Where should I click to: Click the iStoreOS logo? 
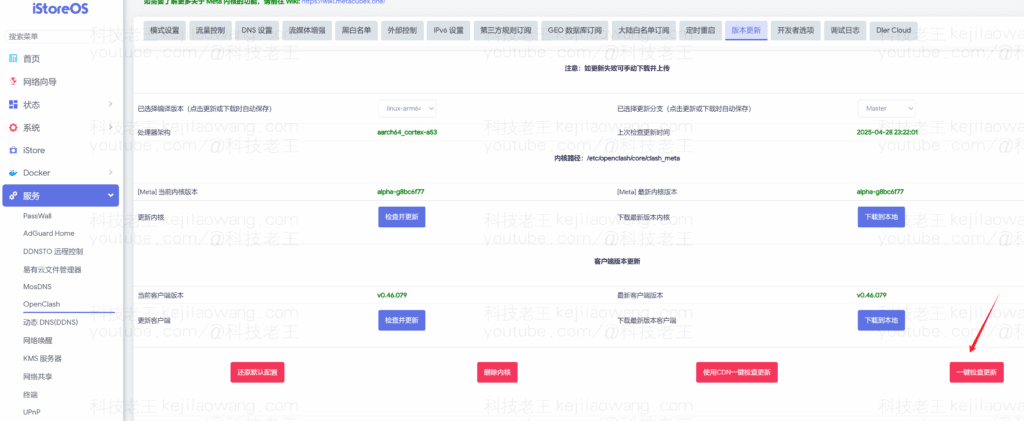(x=60, y=9)
